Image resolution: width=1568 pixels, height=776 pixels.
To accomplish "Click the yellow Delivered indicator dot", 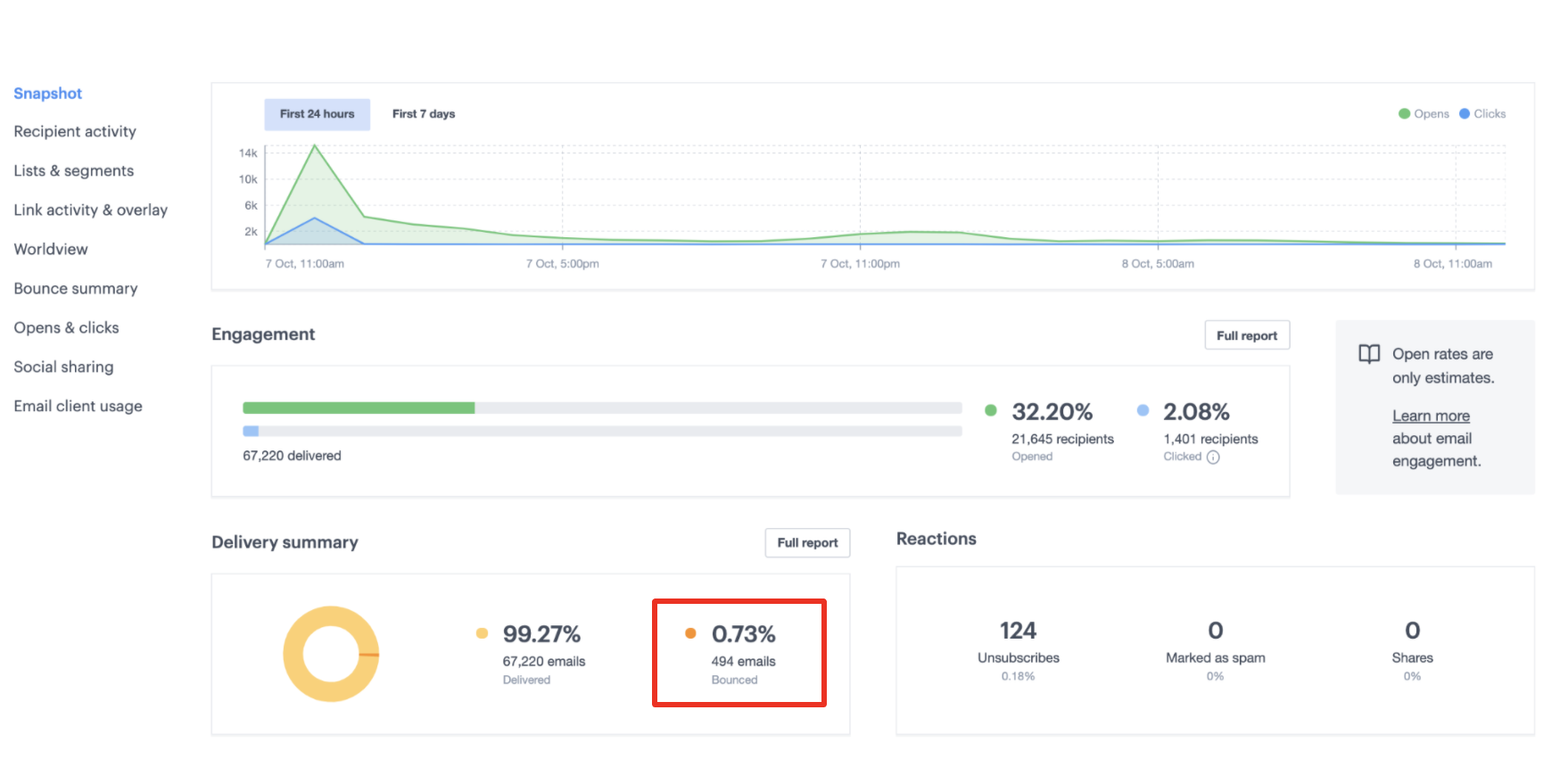I will [482, 634].
